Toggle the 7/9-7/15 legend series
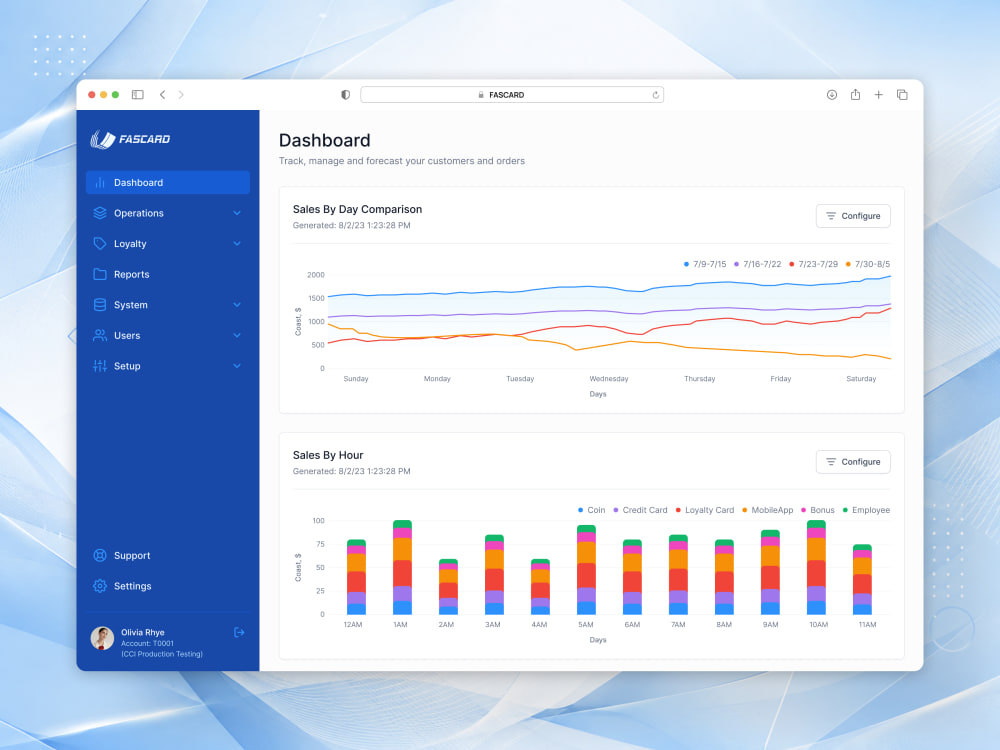The image size is (1000, 750). (x=705, y=264)
